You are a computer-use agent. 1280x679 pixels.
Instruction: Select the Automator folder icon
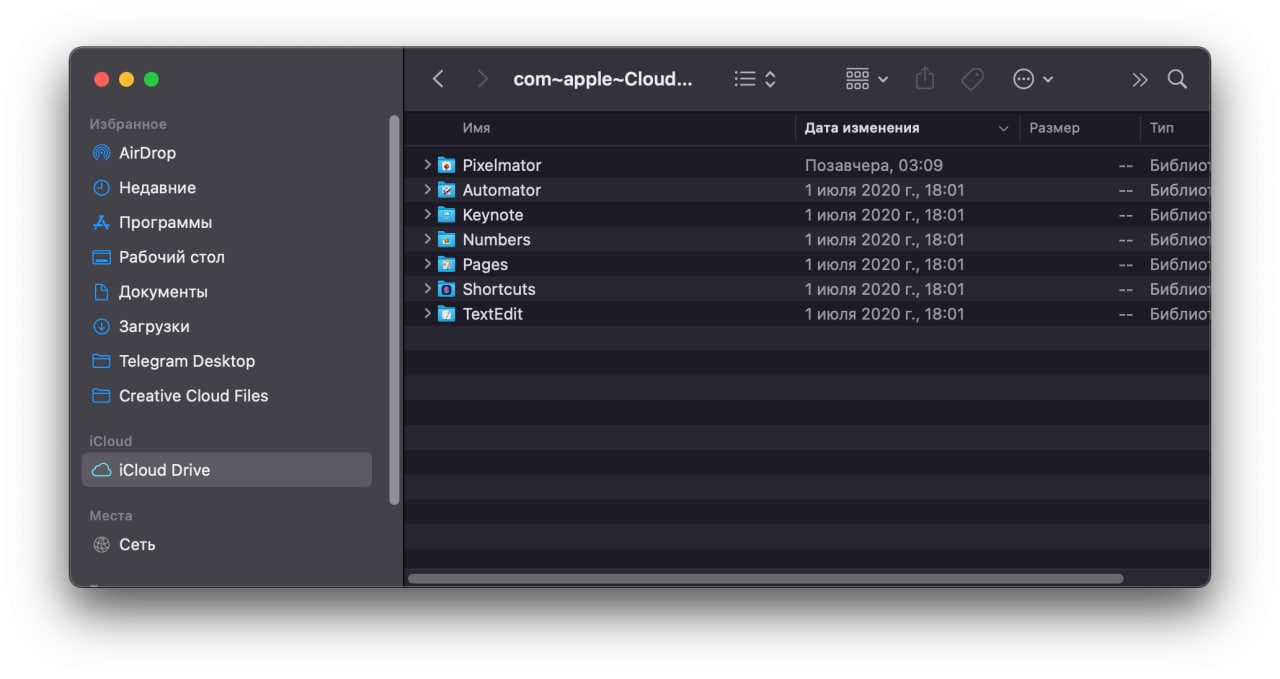[447, 190]
